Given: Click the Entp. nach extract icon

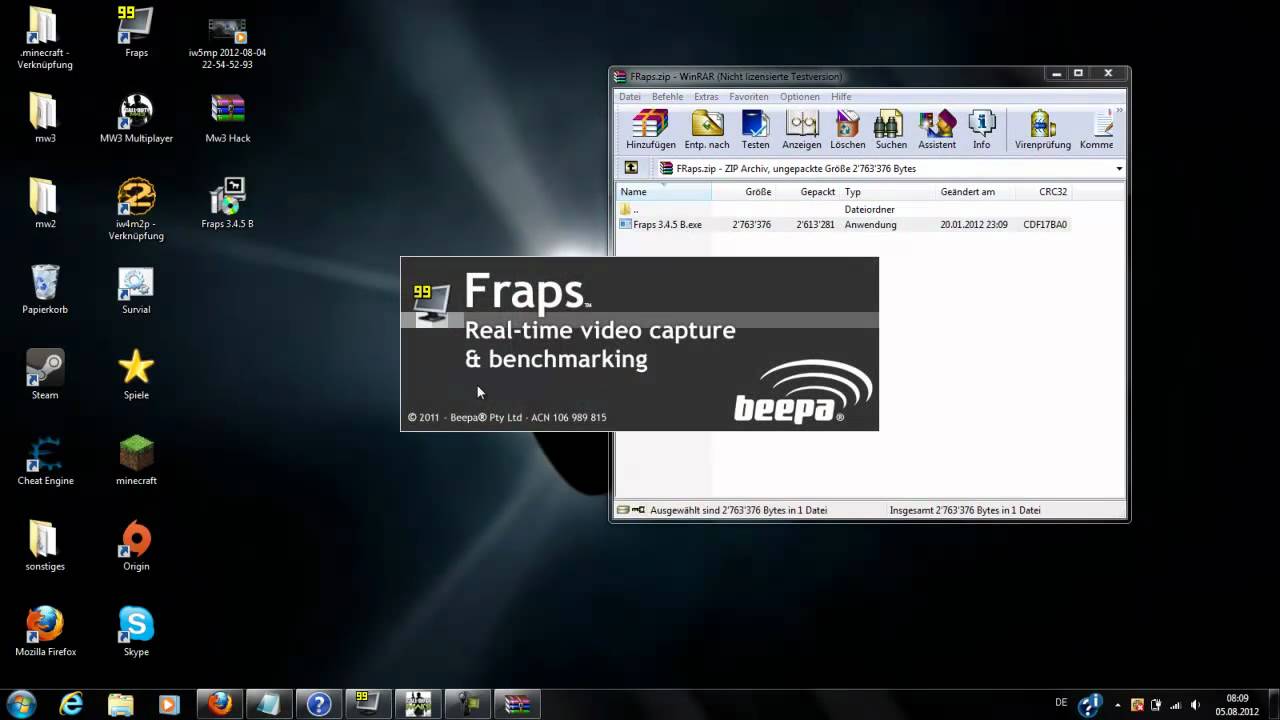Looking at the screenshot, I should coord(707,130).
